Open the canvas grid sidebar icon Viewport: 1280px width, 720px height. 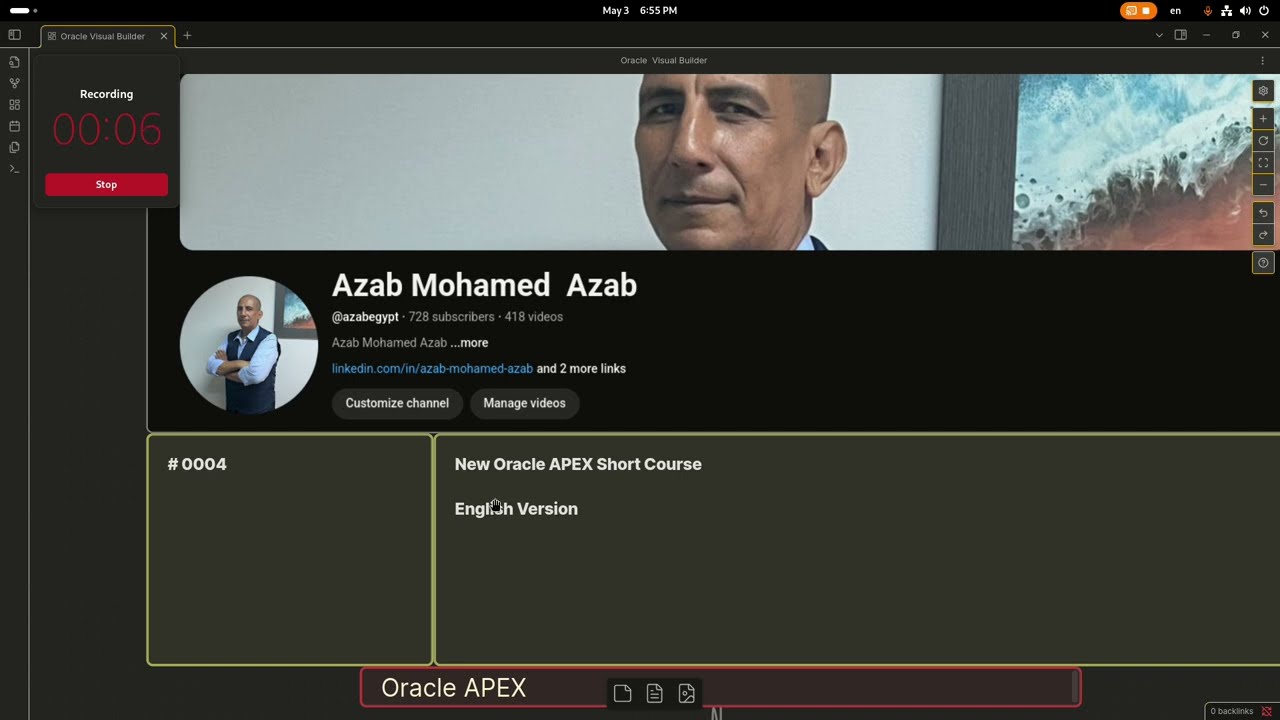(x=14, y=105)
